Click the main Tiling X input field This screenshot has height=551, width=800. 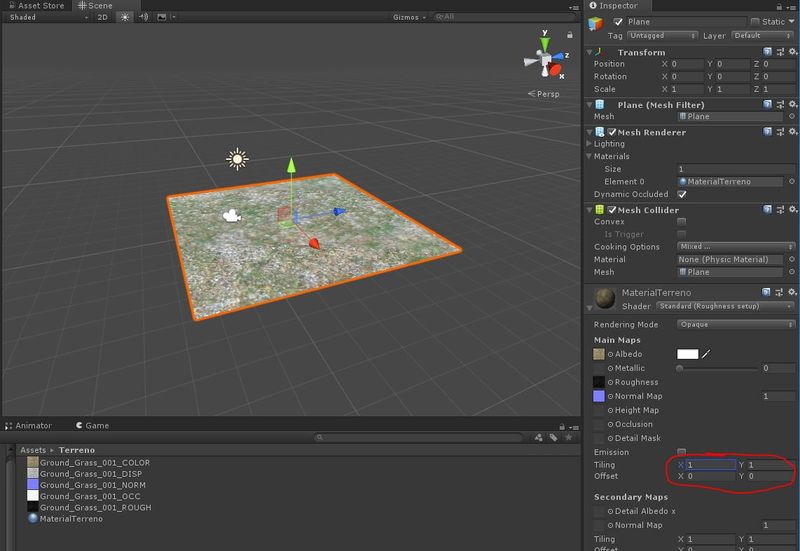point(711,464)
